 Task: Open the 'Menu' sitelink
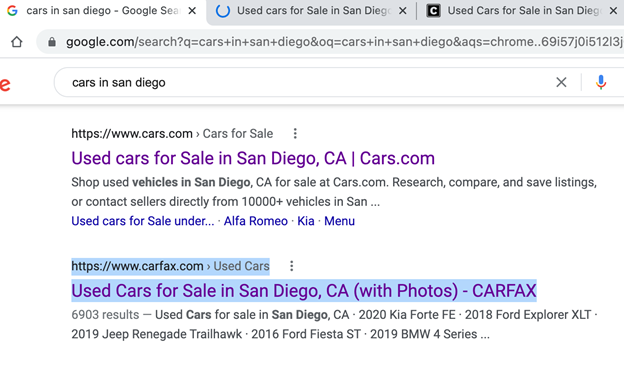pos(339,221)
